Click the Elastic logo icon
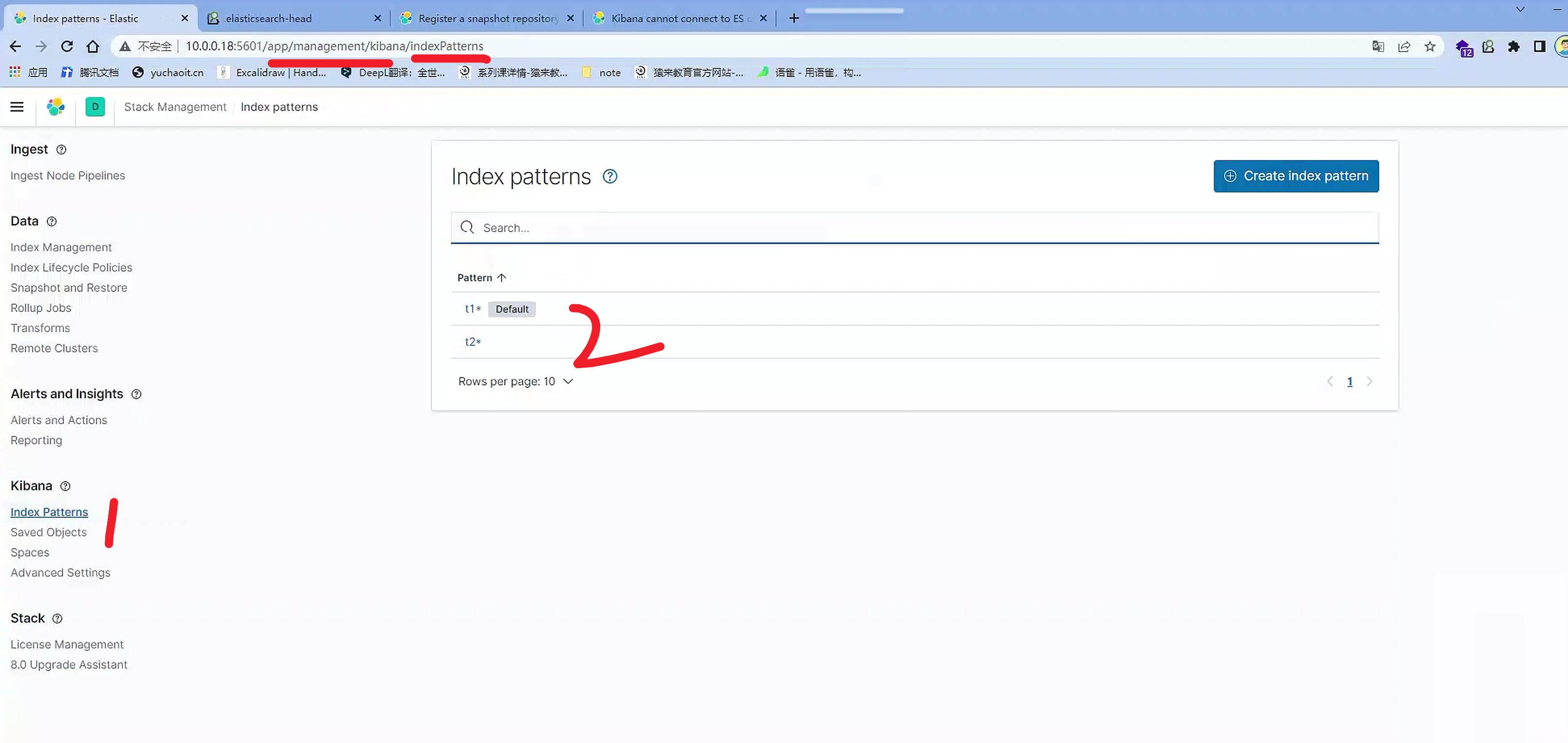This screenshot has width=1568, height=743. [56, 107]
